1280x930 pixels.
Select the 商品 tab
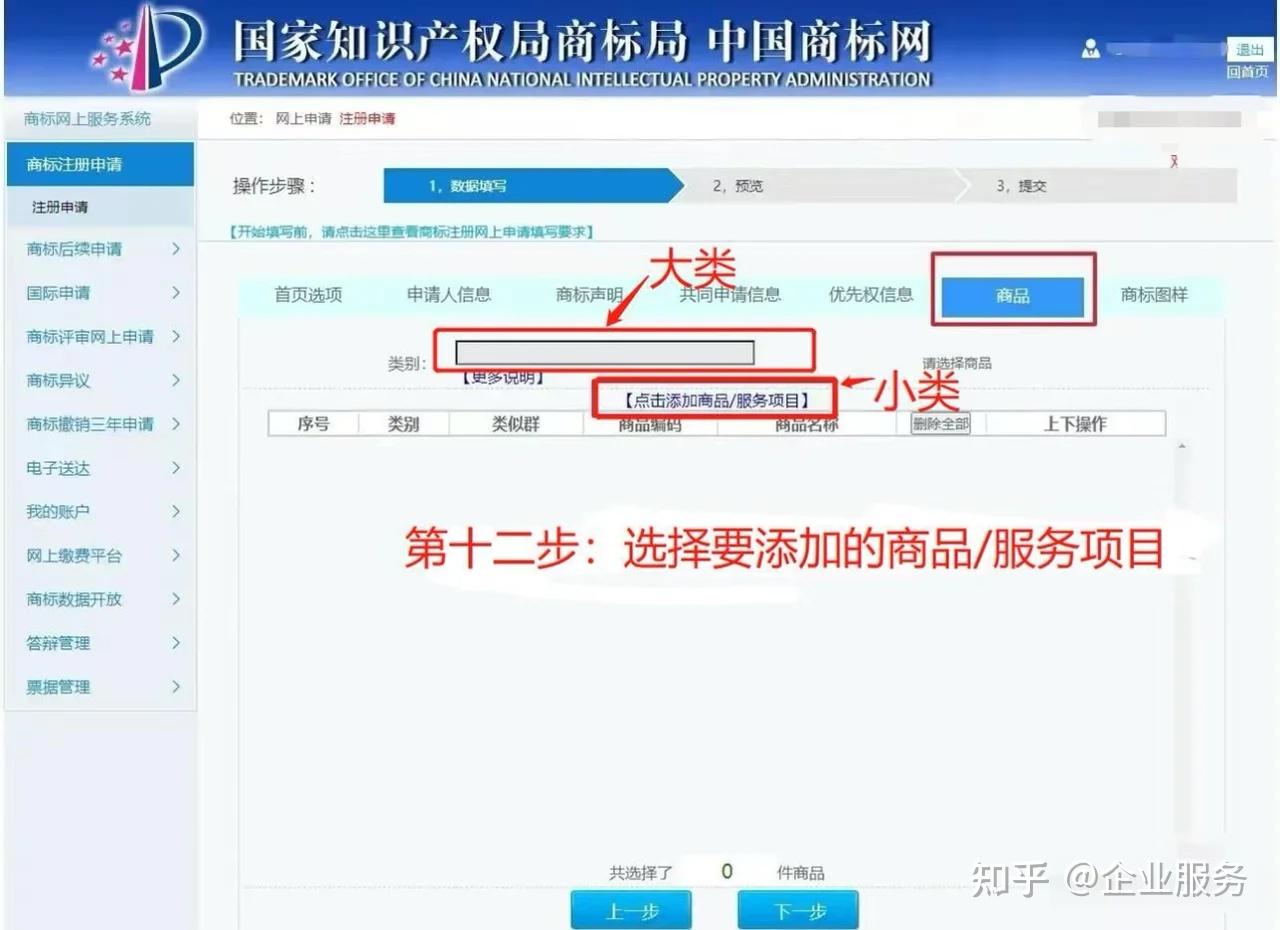coord(1012,297)
